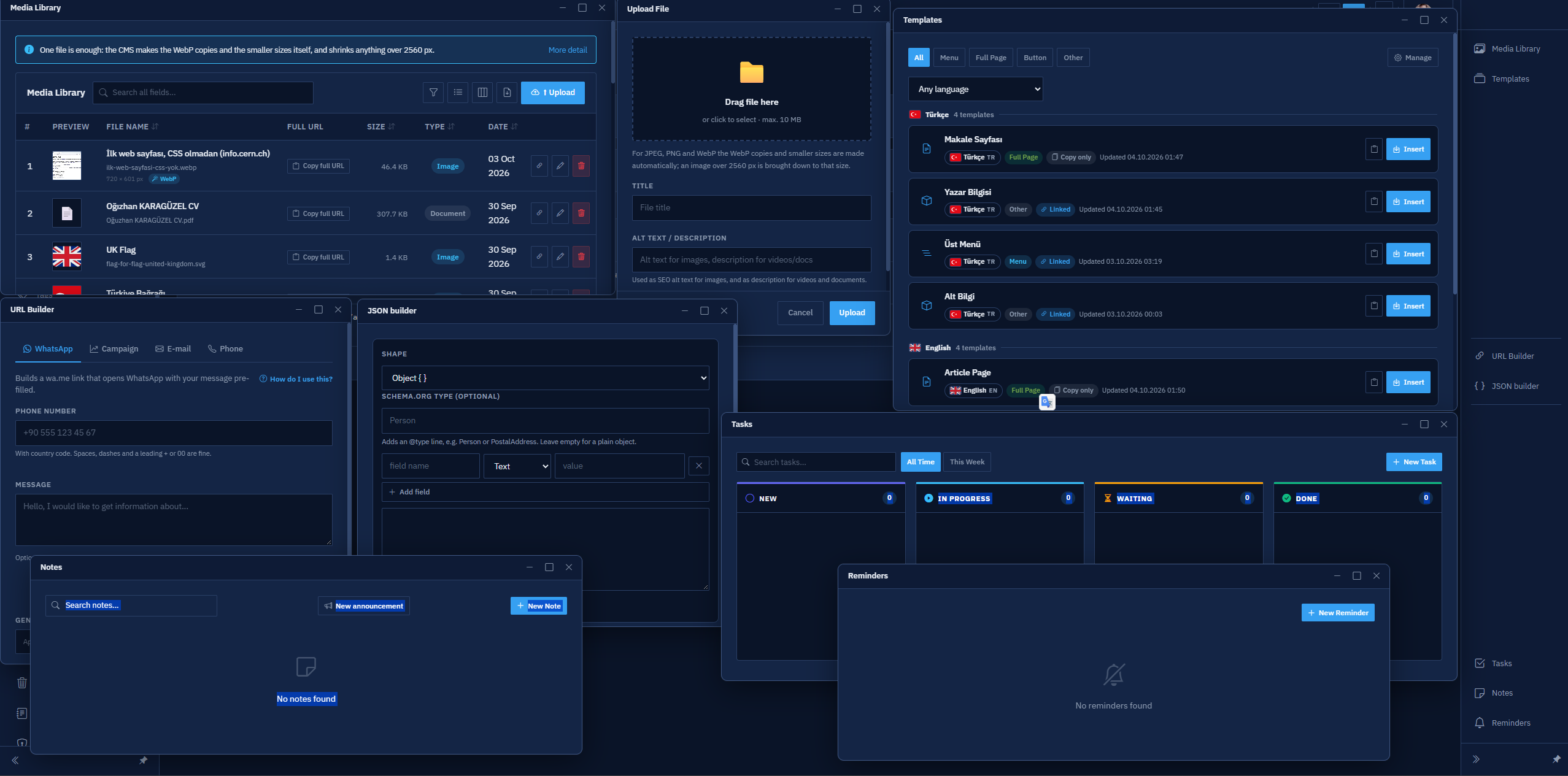Select the This Week filter in Tasks
The width and height of the screenshot is (1568, 776).
coord(967,462)
